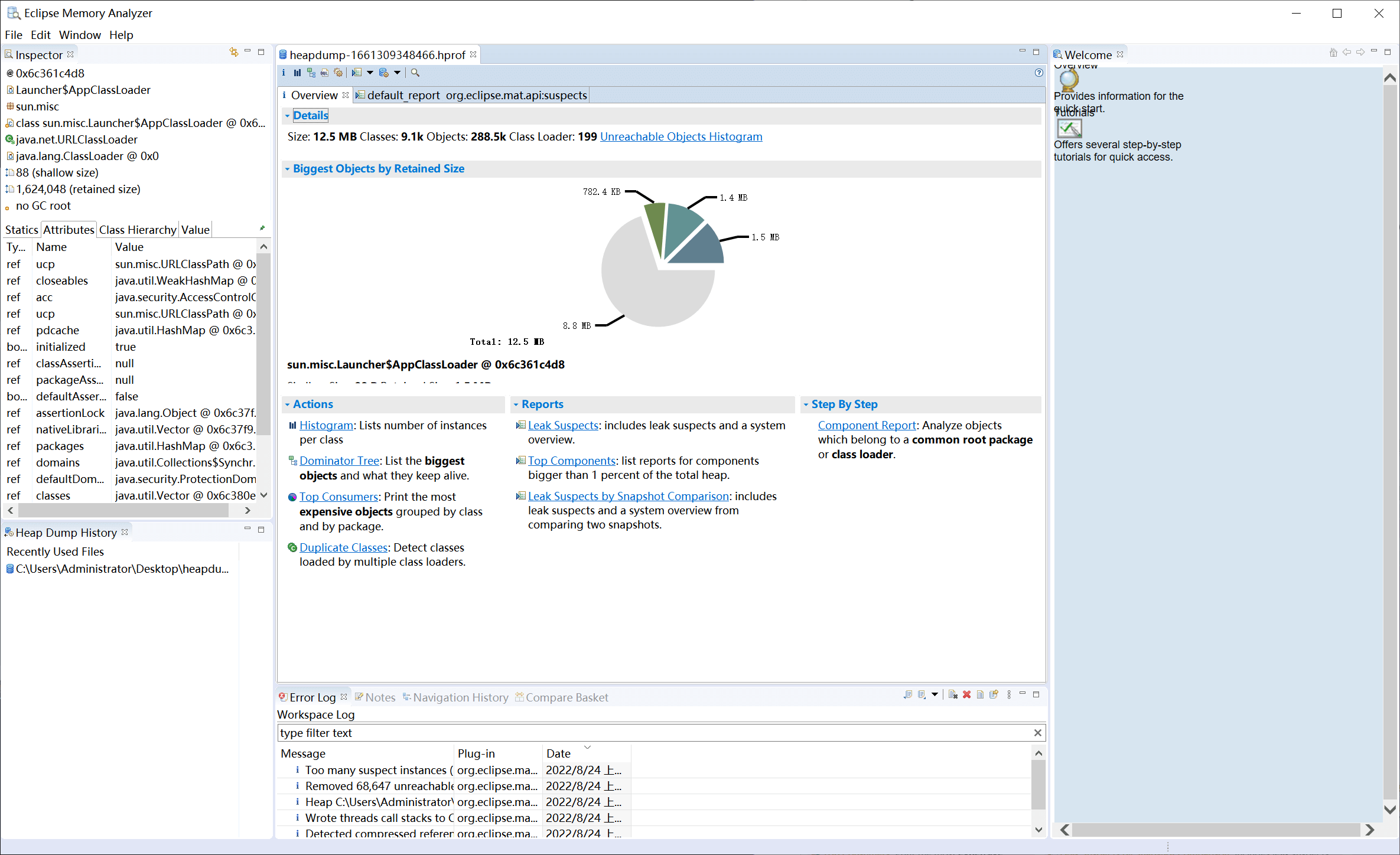1400x855 pixels.
Task: Open the Dominator Tree toolbar icon
Action: [x=311, y=73]
